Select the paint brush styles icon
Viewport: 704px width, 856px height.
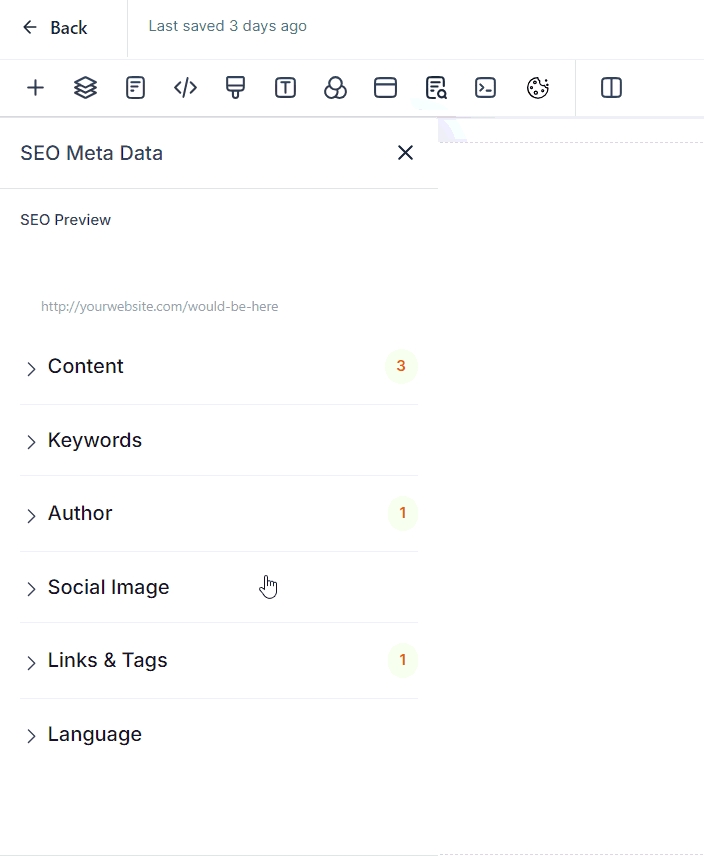click(x=235, y=88)
